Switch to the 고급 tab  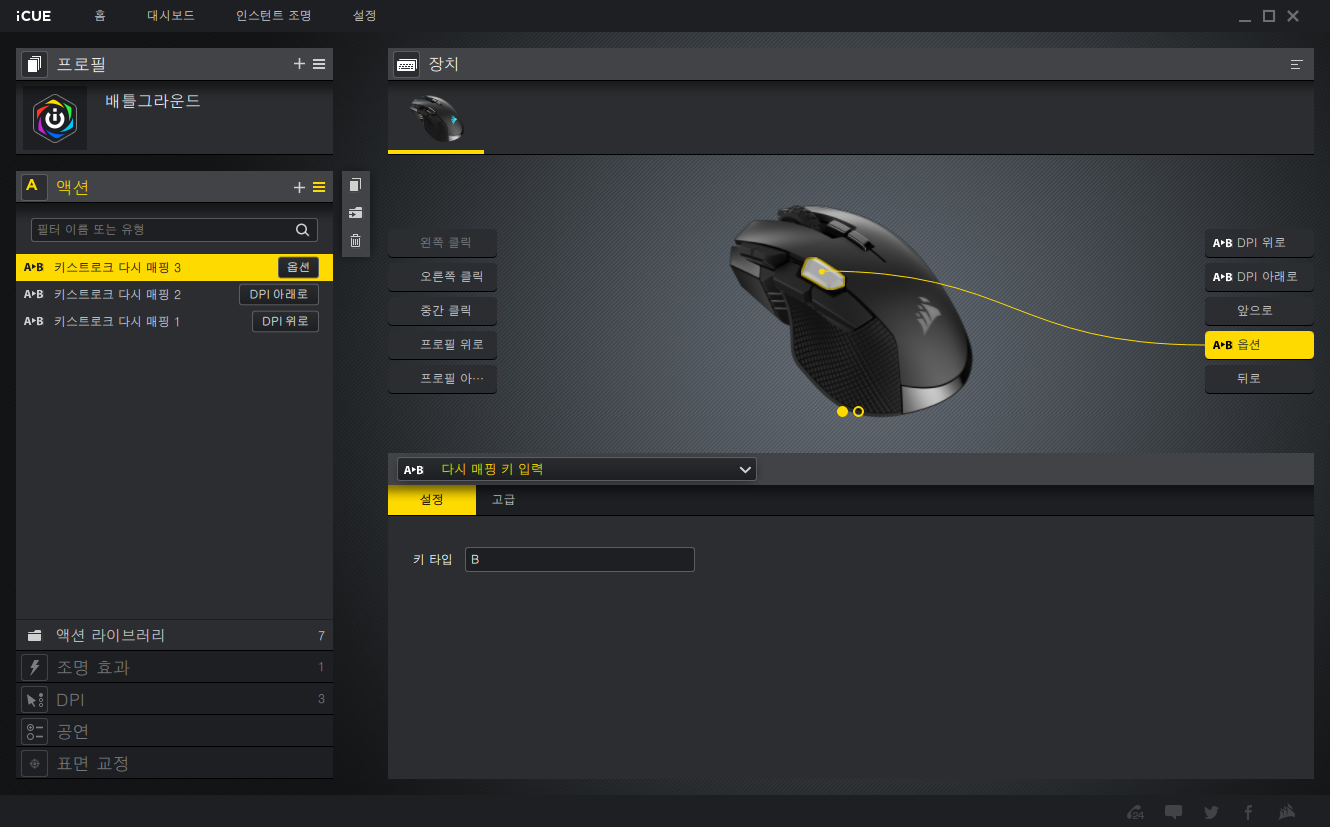pyautogui.click(x=503, y=500)
